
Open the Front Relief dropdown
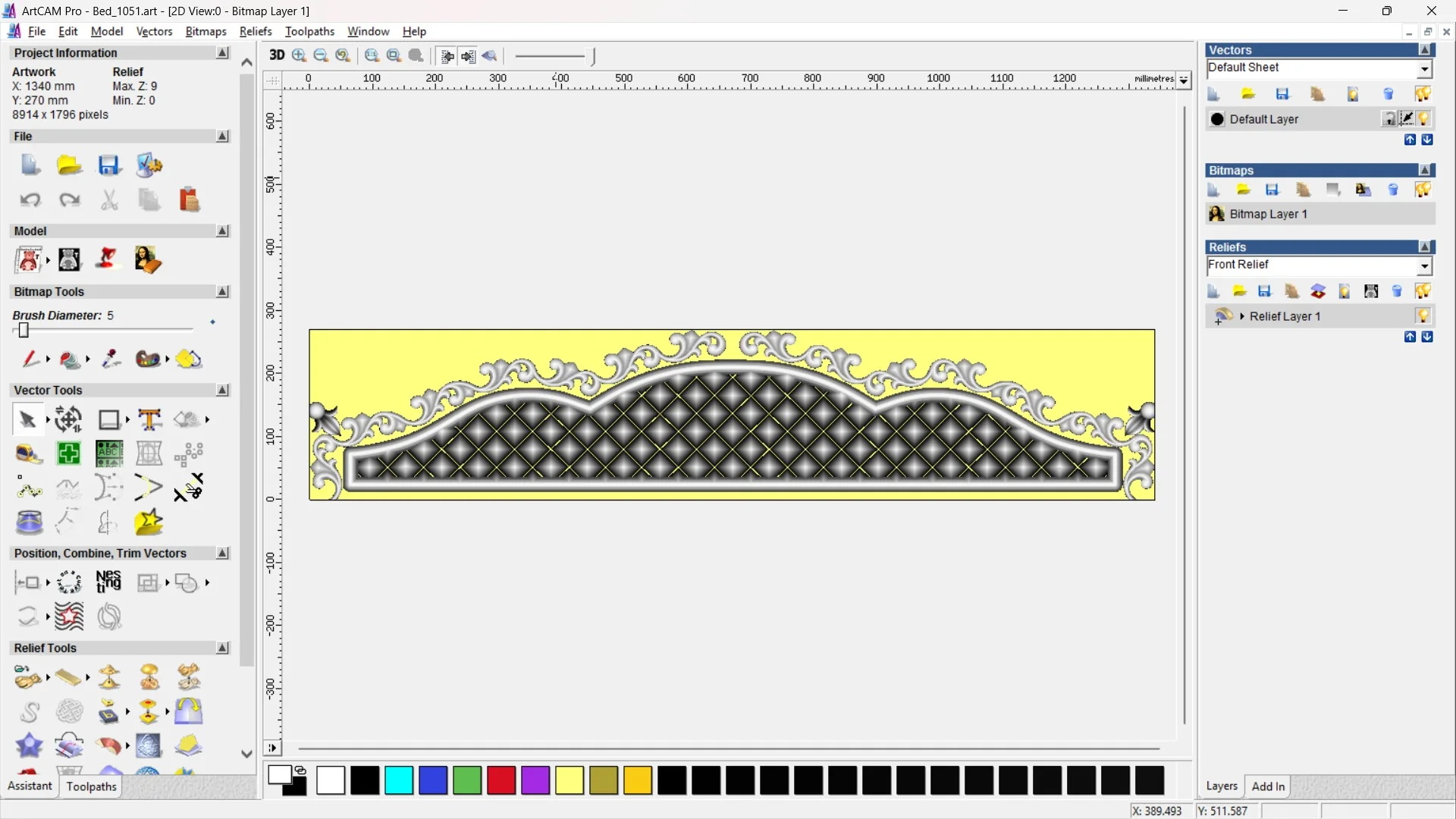tap(1424, 265)
